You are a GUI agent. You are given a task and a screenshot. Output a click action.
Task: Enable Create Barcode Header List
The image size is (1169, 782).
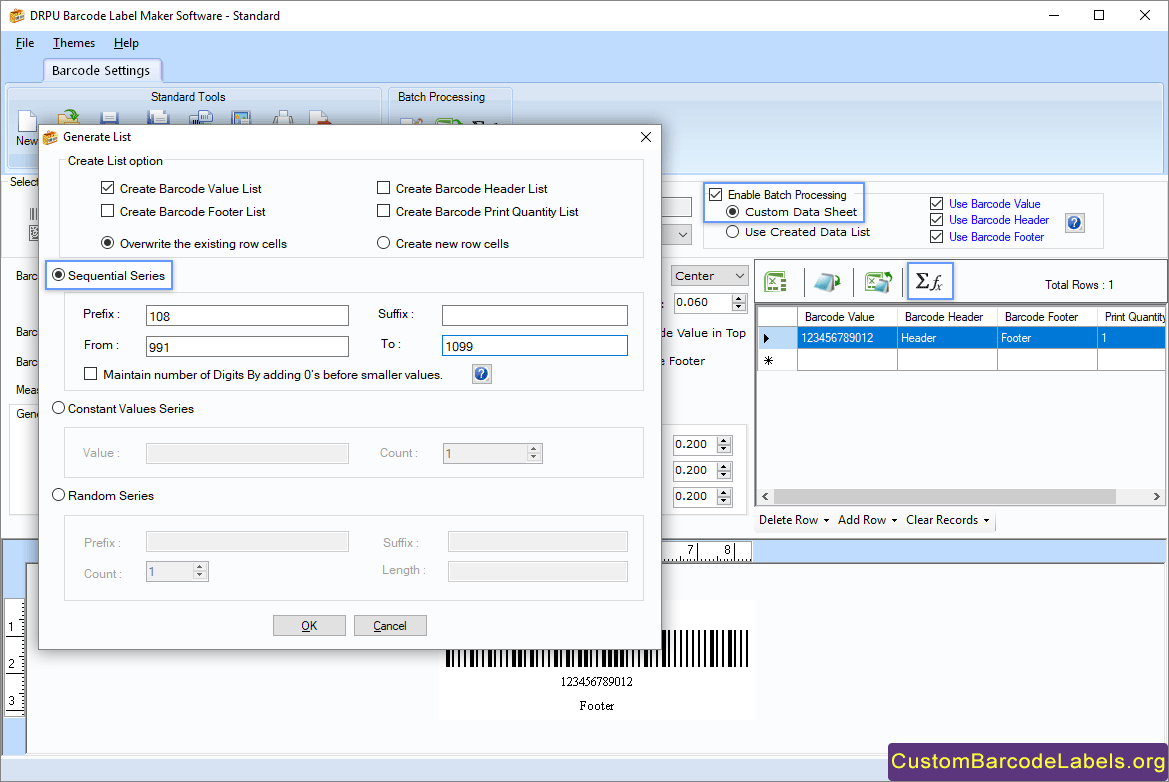(383, 189)
